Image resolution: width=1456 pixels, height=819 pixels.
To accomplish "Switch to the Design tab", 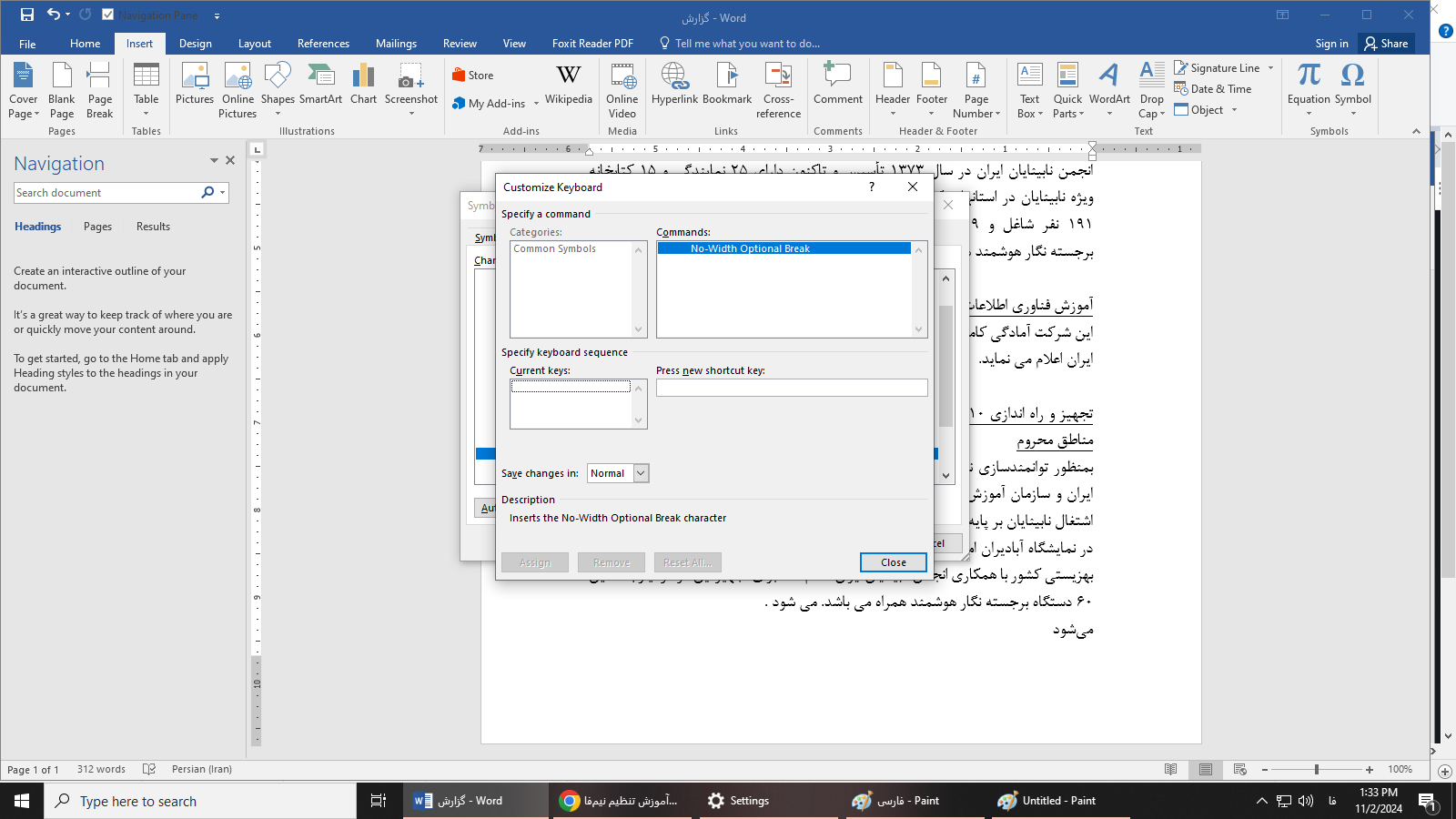I will pos(195,44).
